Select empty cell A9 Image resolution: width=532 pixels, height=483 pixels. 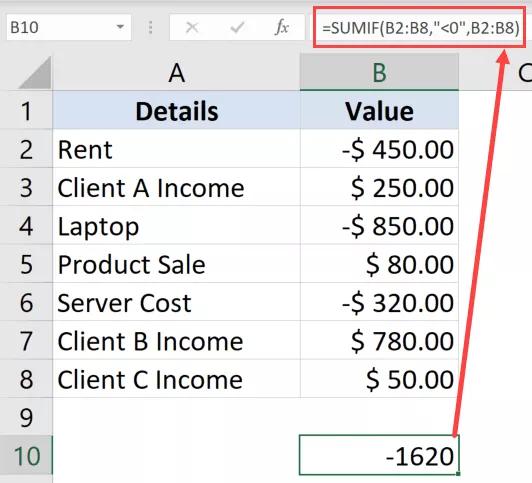(x=176, y=417)
